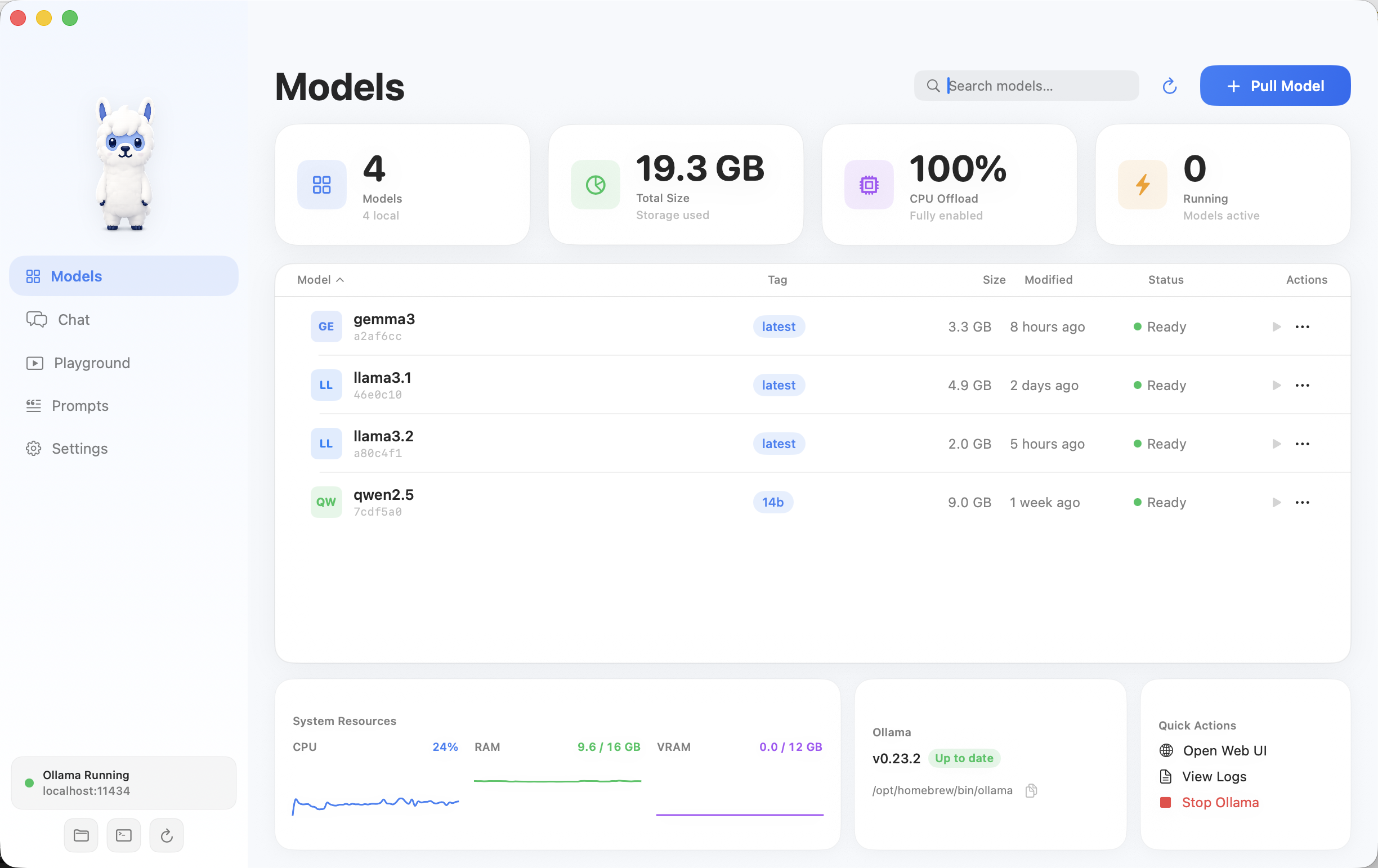Click the Models grid stat card icon
This screenshot has width=1378, height=868.
coord(321,185)
